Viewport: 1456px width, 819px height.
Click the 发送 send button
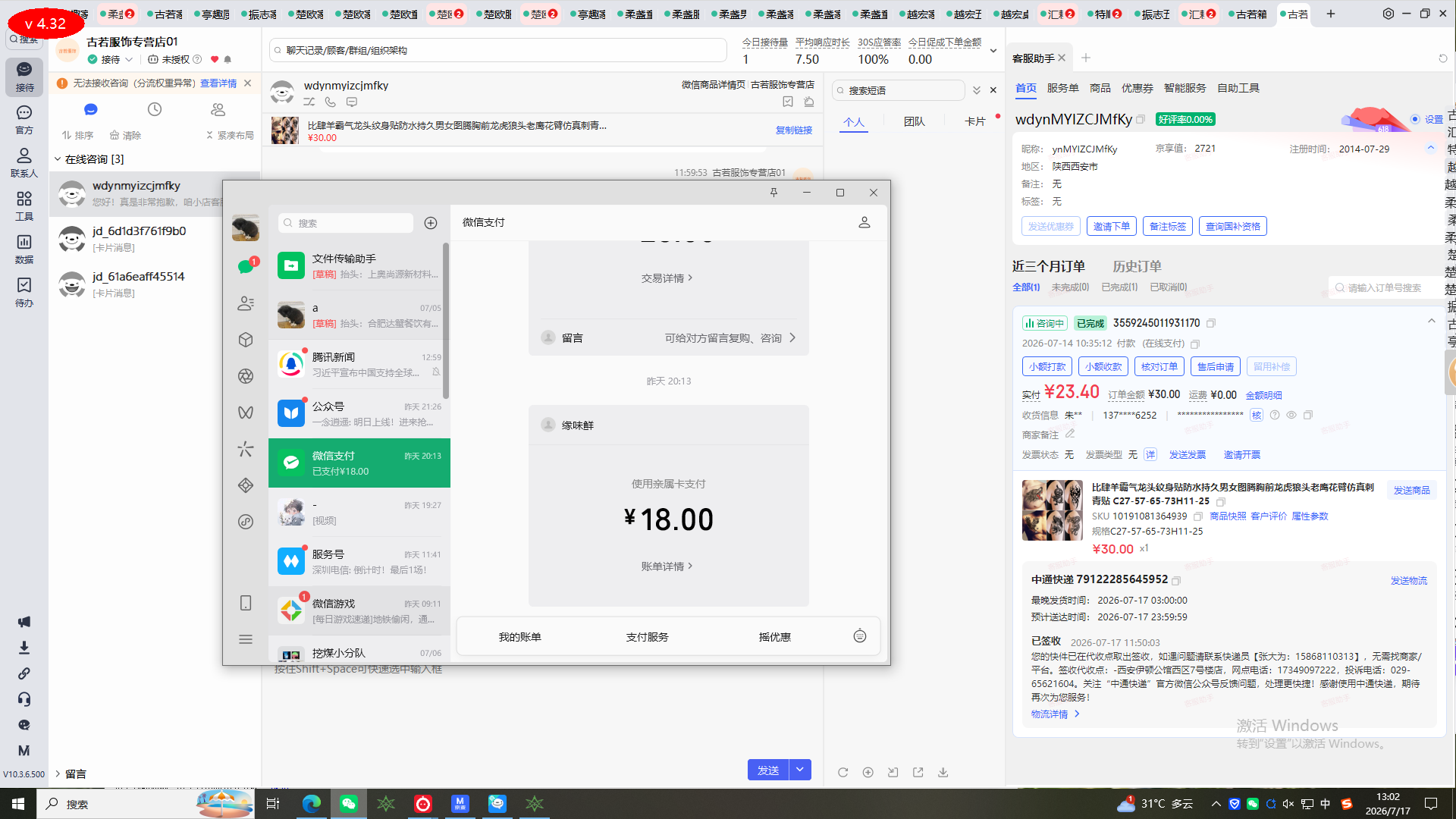(x=768, y=770)
